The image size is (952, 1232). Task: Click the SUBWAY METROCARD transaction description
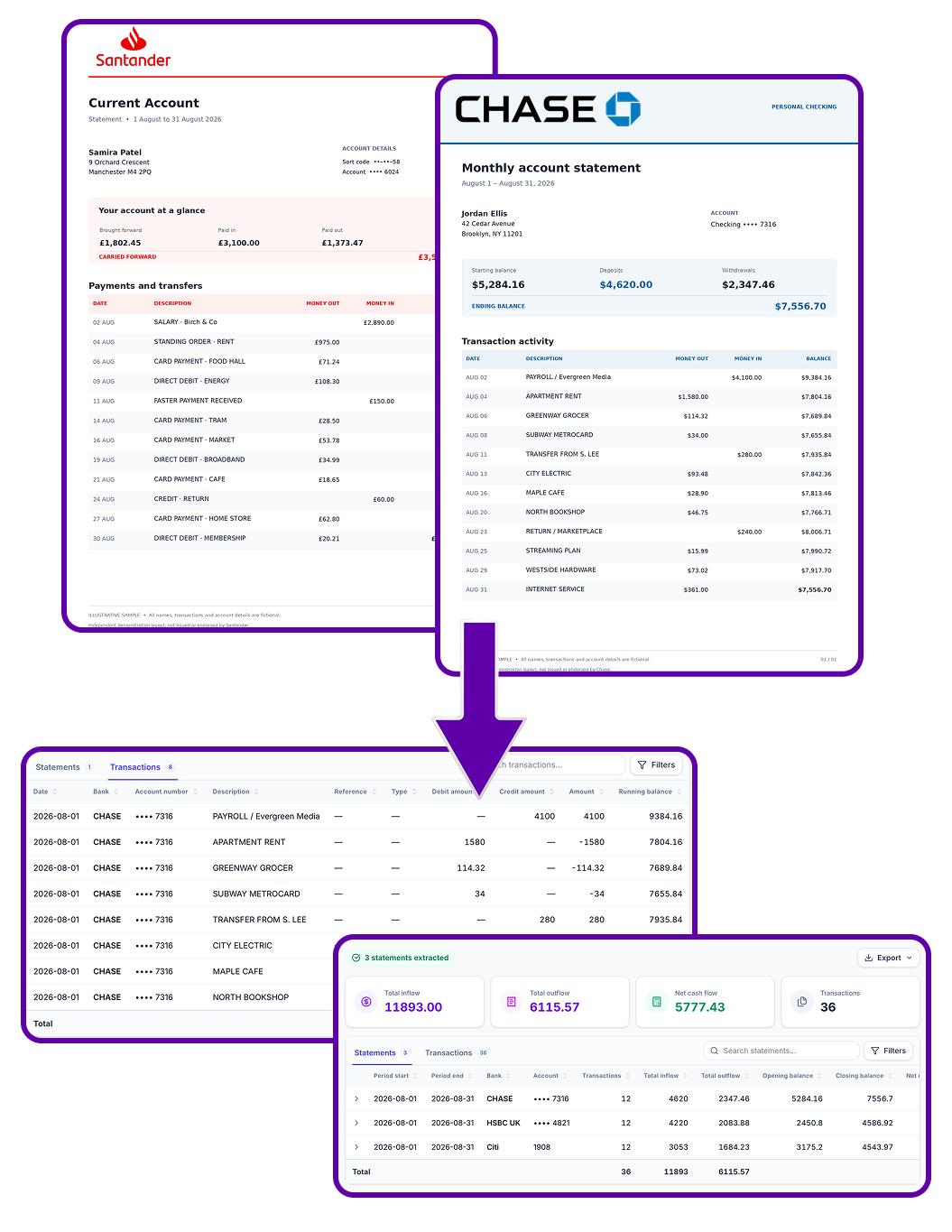(x=256, y=894)
